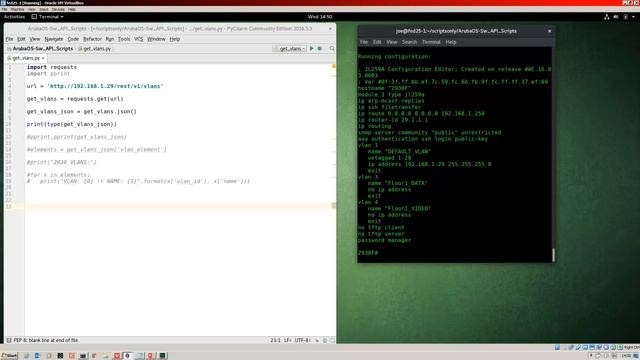The width and height of the screenshot is (640, 360).
Task: Open Terminal window Terminal menu
Action: tap(431, 42)
